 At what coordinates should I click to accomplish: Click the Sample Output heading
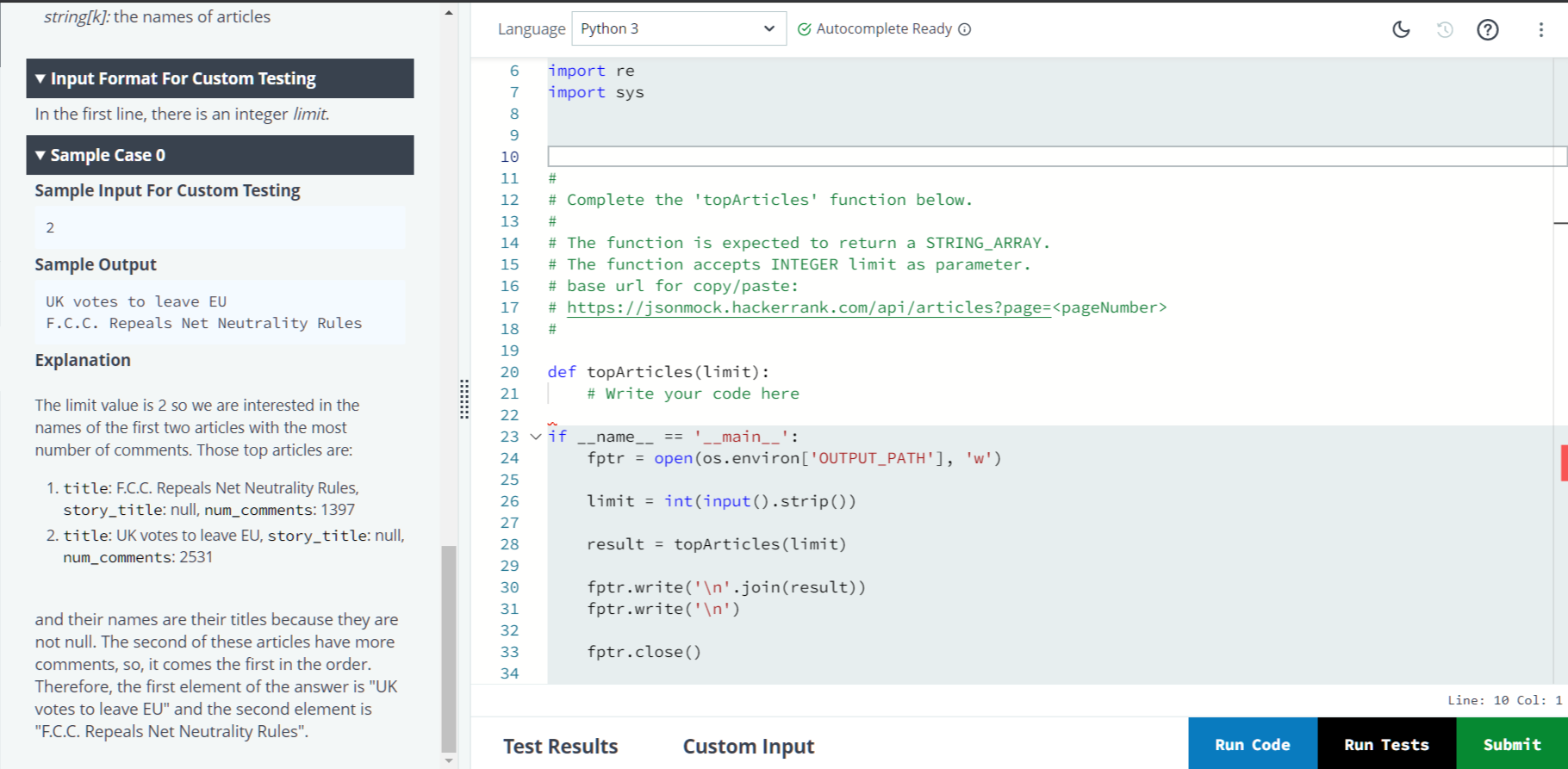click(96, 264)
